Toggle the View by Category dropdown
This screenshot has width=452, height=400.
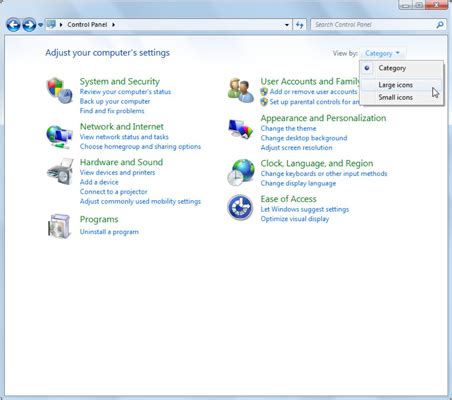pos(382,53)
